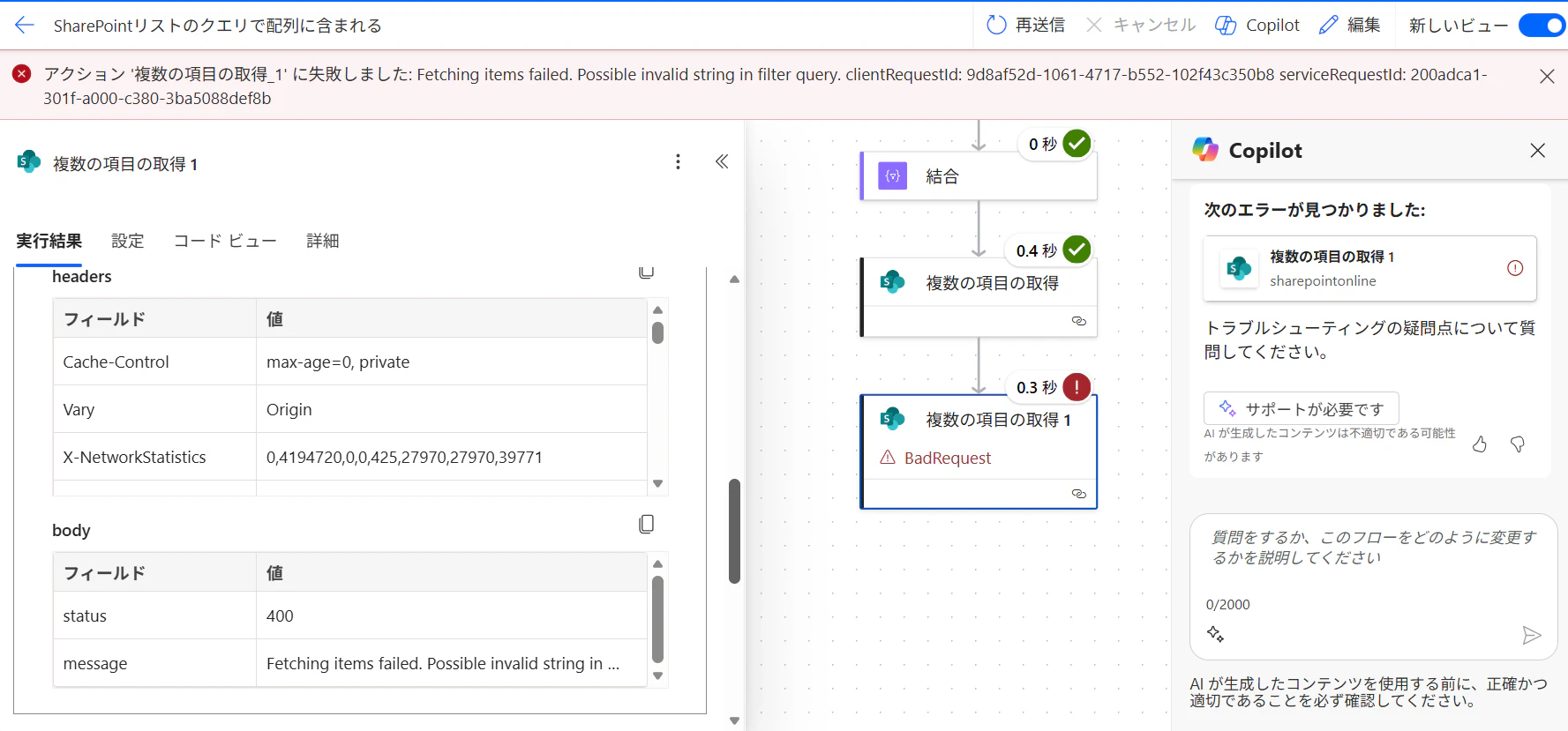The image size is (1568, 731).
Task: Click the 再送信 resubmit button
Action: tap(1025, 25)
